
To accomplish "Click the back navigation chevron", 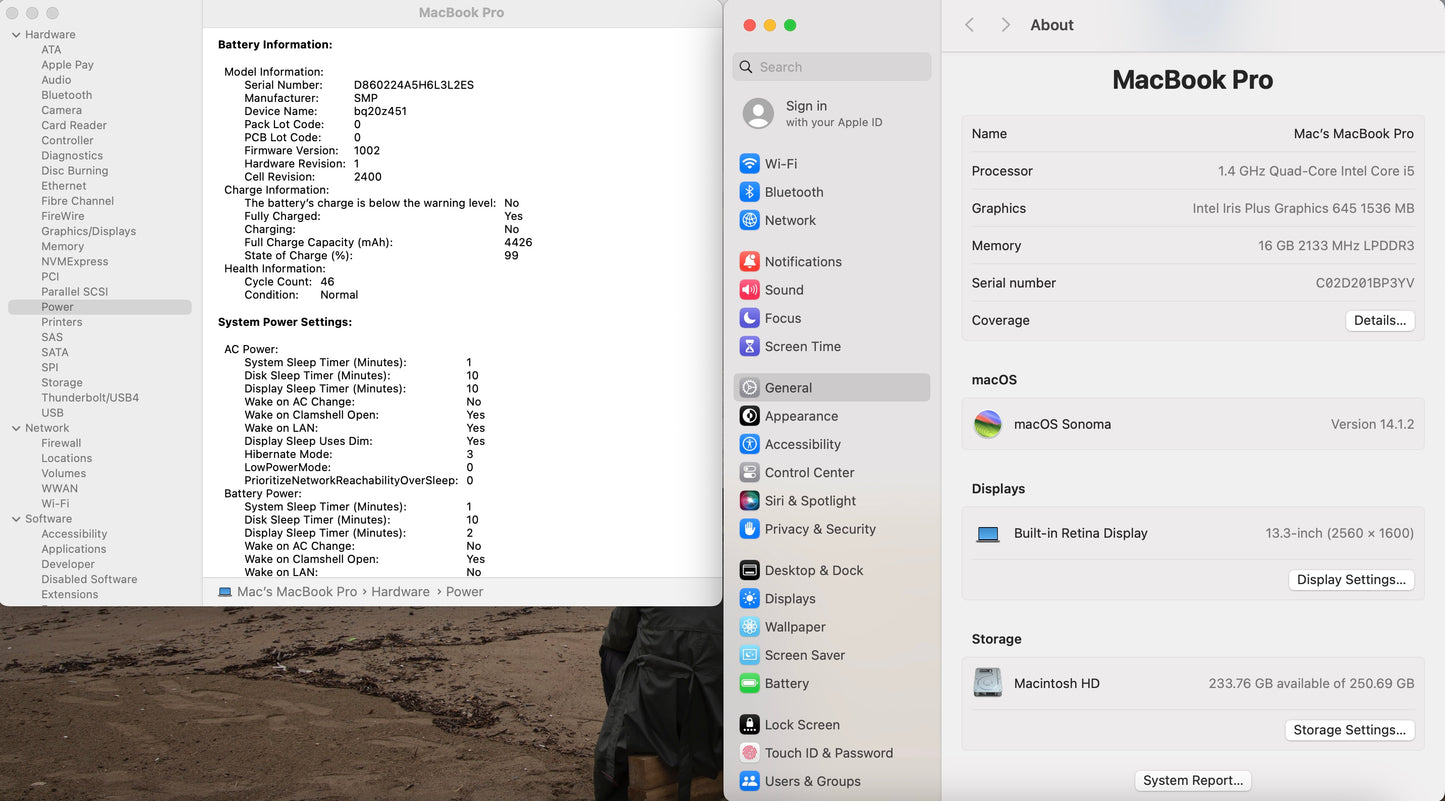I will click(x=969, y=25).
